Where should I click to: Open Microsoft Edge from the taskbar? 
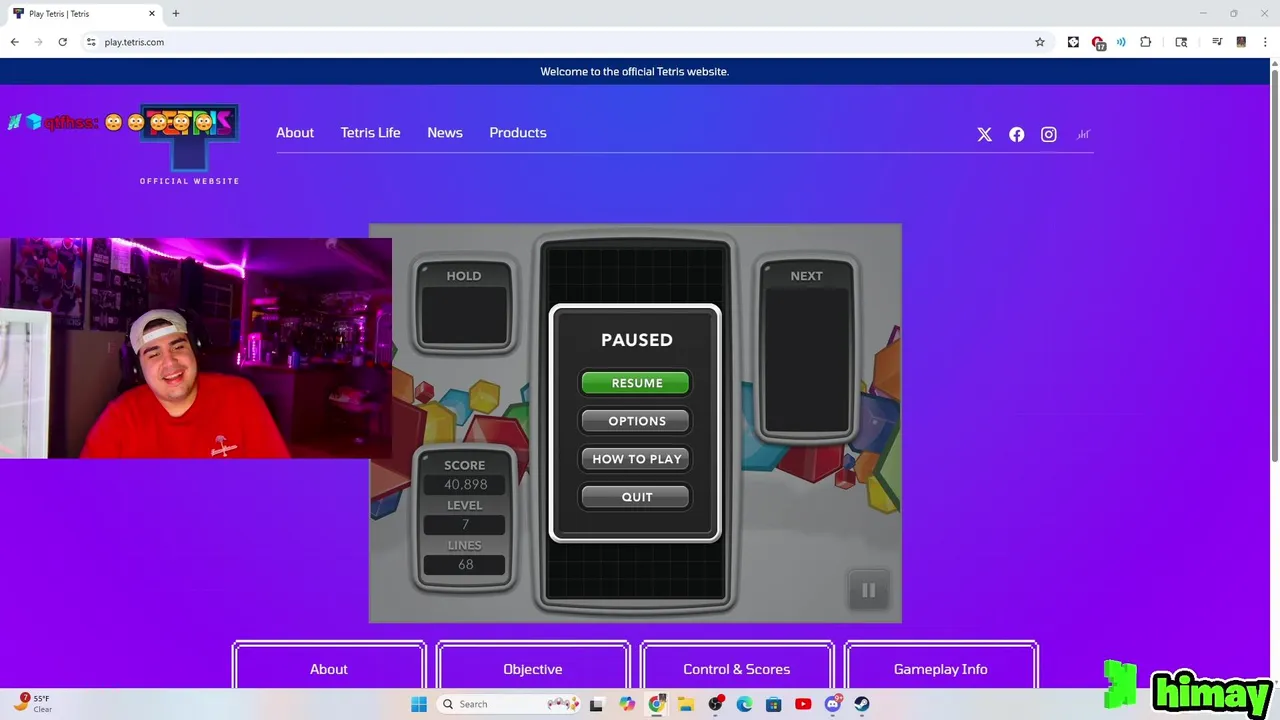pos(744,704)
